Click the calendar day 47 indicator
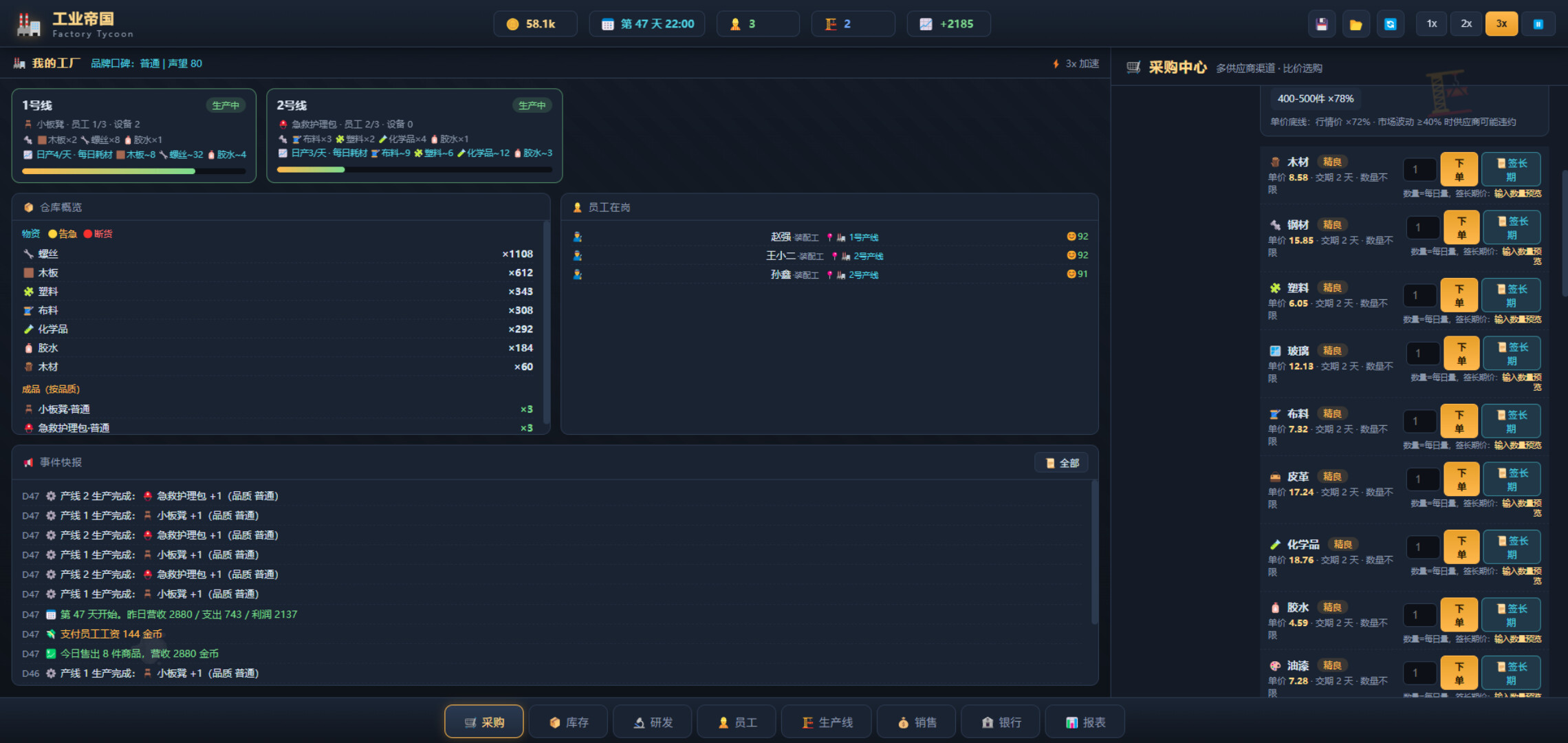The width and height of the screenshot is (1568, 743). (x=646, y=24)
